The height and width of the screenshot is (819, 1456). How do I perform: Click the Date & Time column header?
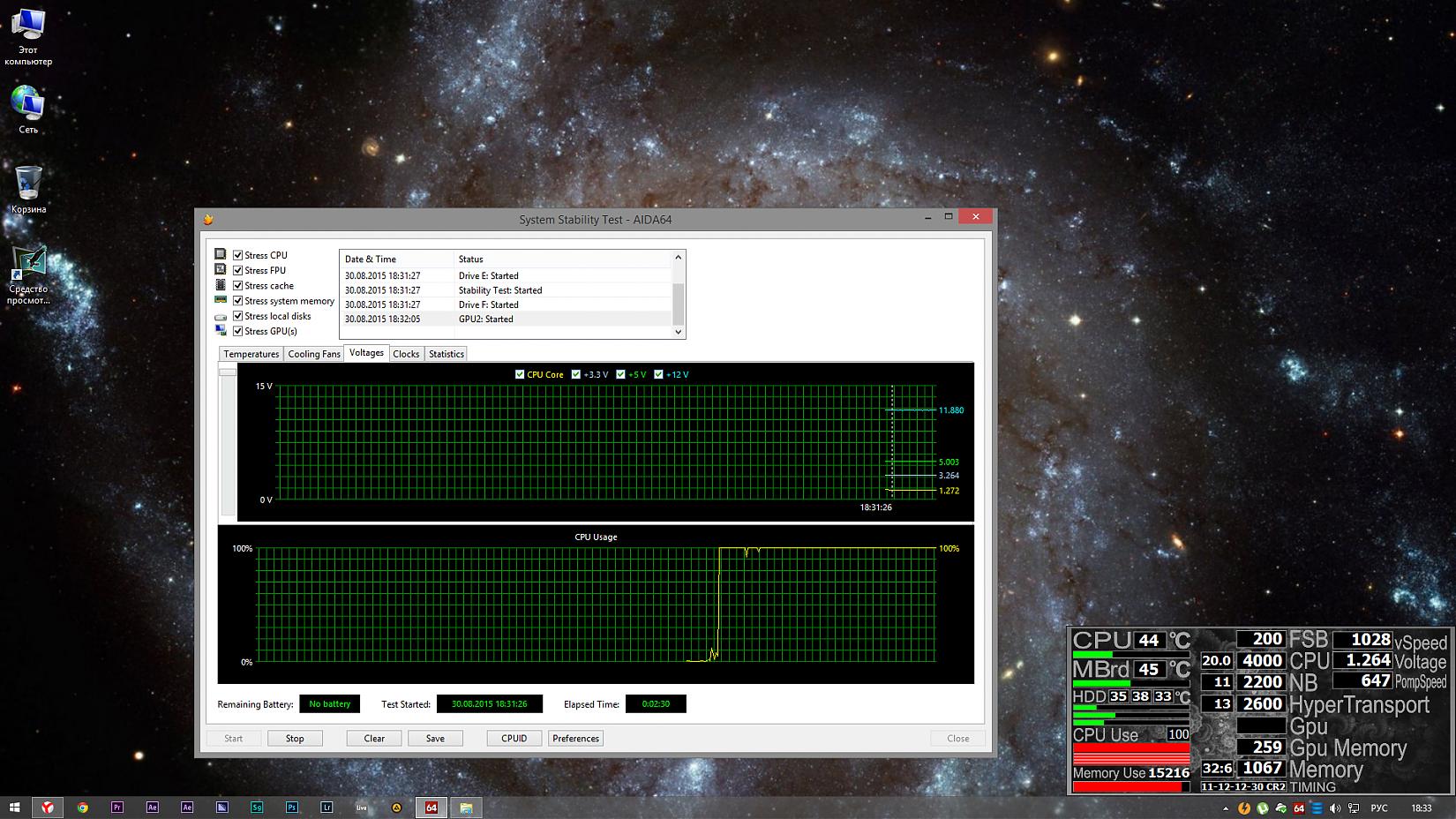(x=397, y=259)
